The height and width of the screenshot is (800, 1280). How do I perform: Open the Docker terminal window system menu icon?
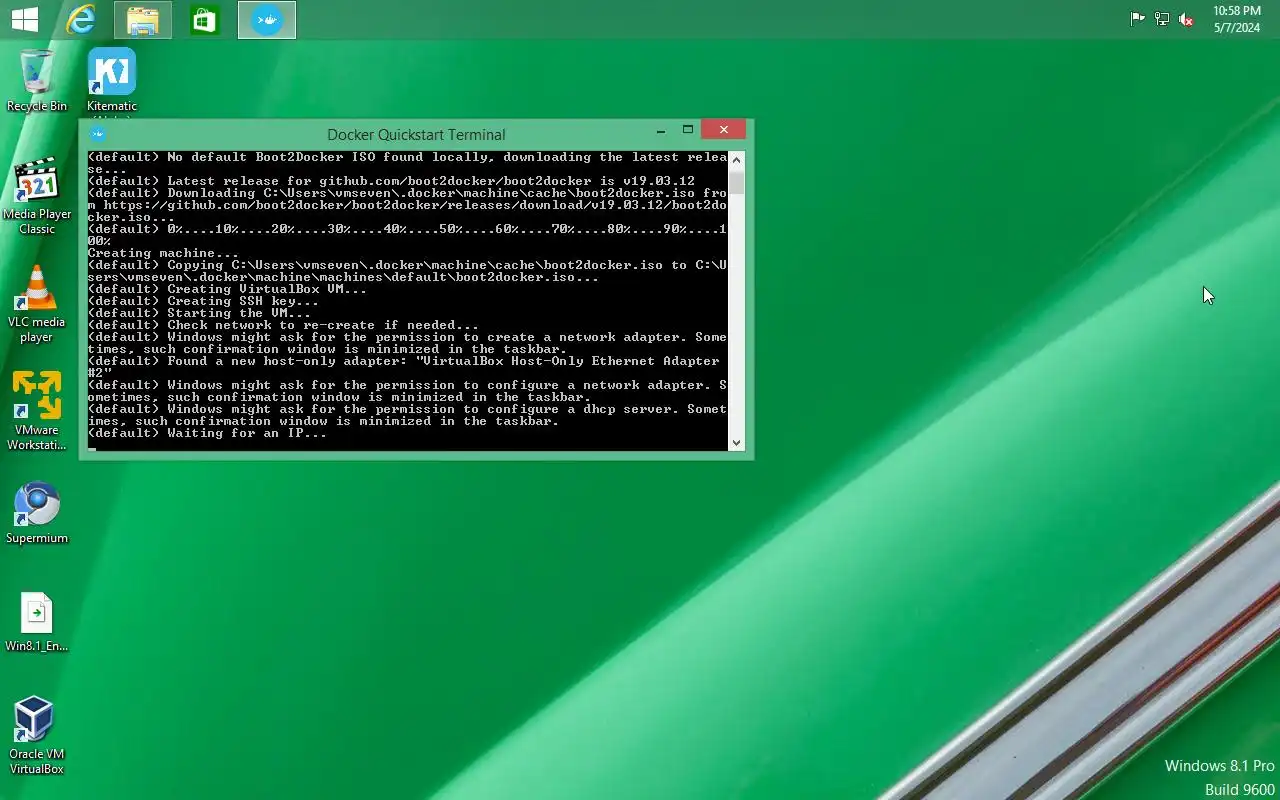(97, 133)
